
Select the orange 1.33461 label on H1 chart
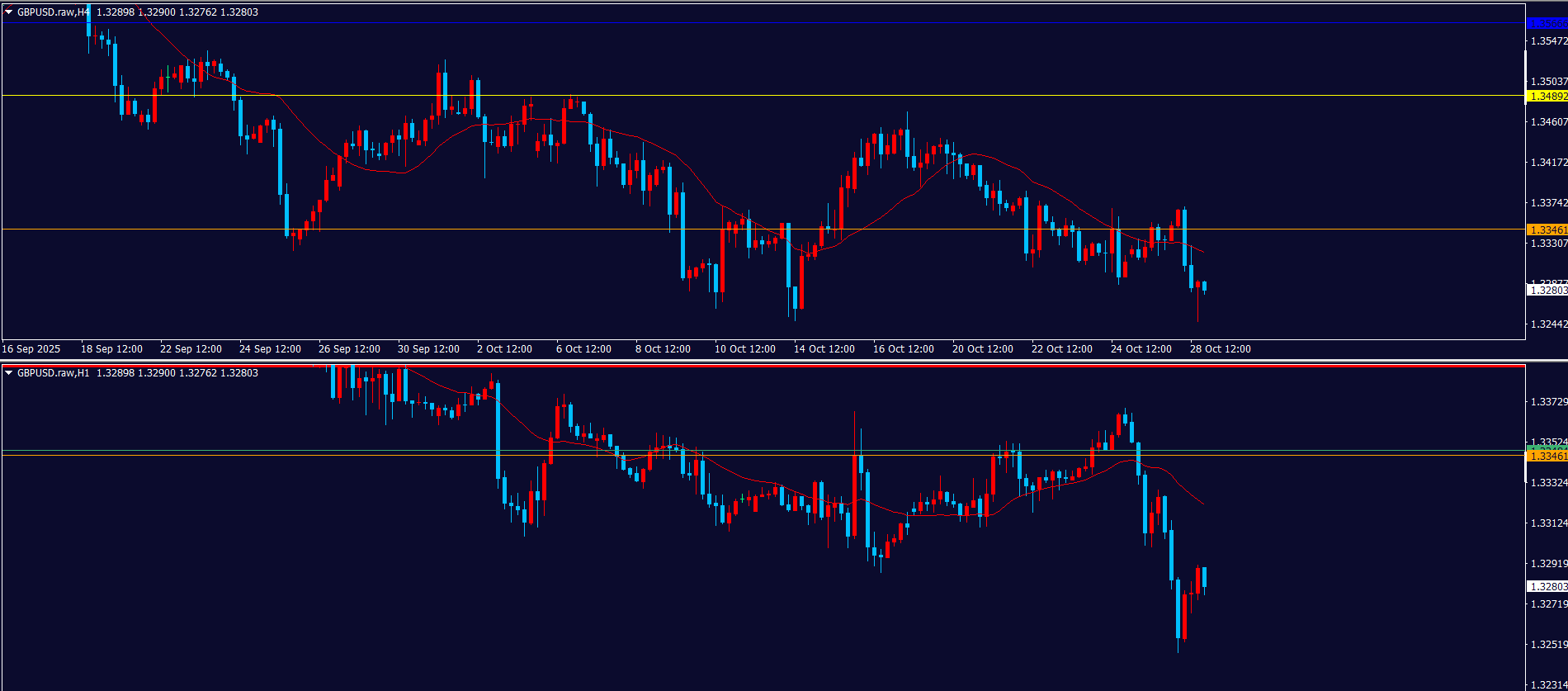tap(1547, 457)
